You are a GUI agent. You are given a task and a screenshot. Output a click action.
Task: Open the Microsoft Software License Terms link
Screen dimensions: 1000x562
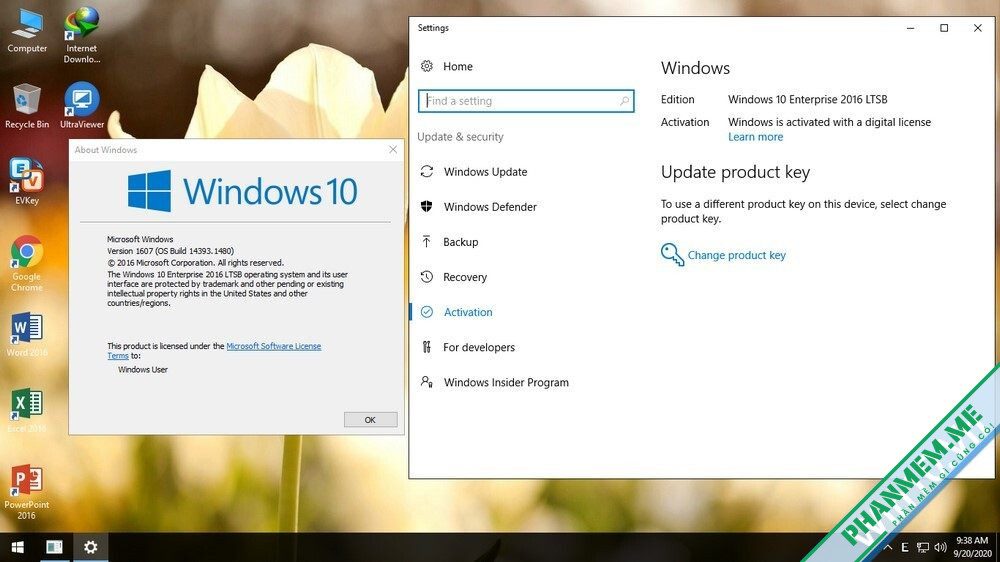coord(274,346)
